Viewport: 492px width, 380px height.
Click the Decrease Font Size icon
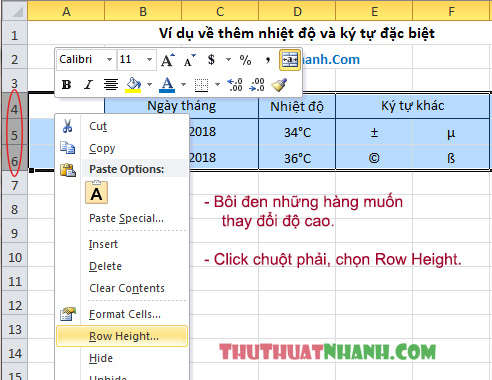(190, 60)
